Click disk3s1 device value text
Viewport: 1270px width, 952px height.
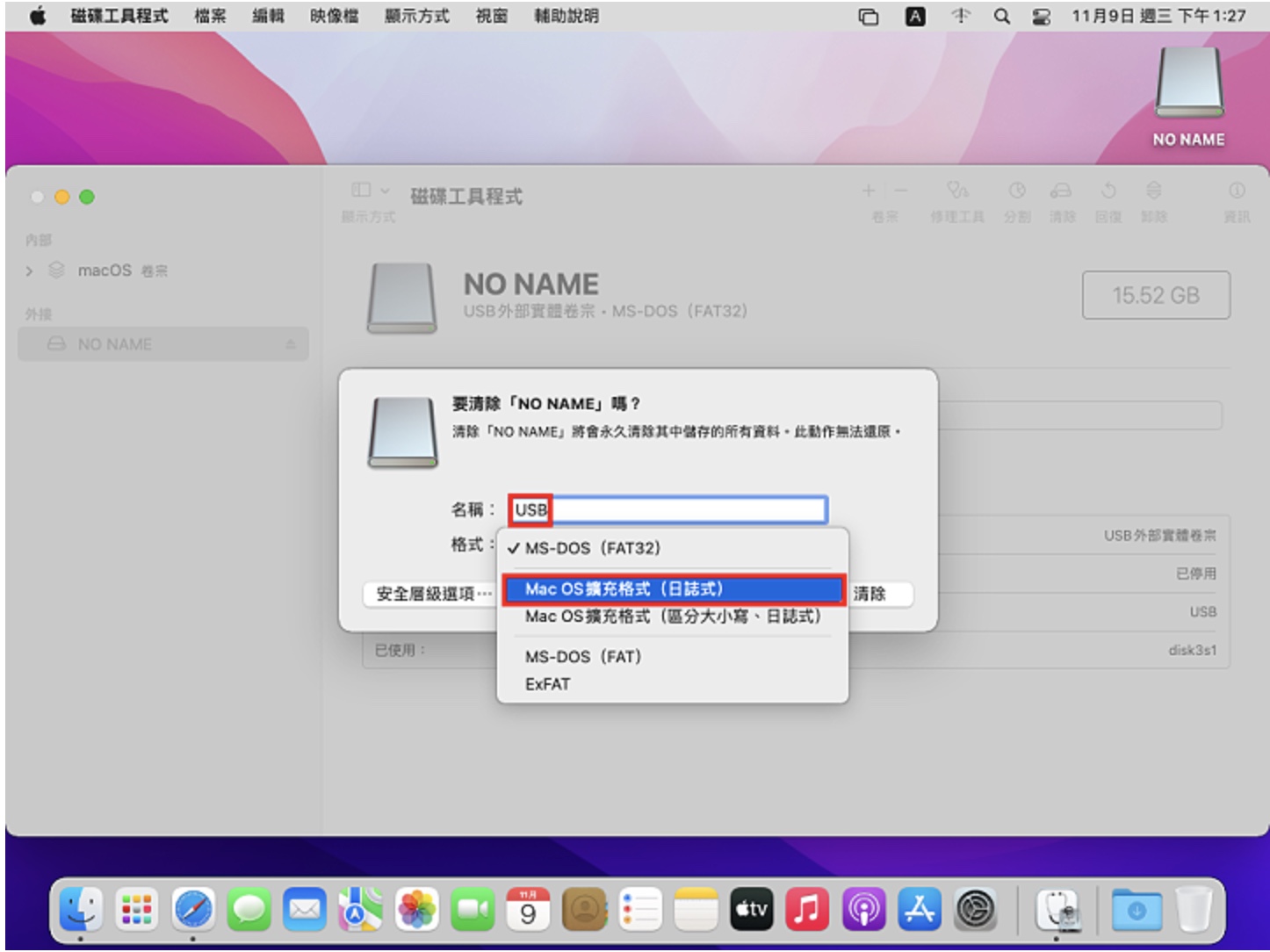(x=1192, y=650)
